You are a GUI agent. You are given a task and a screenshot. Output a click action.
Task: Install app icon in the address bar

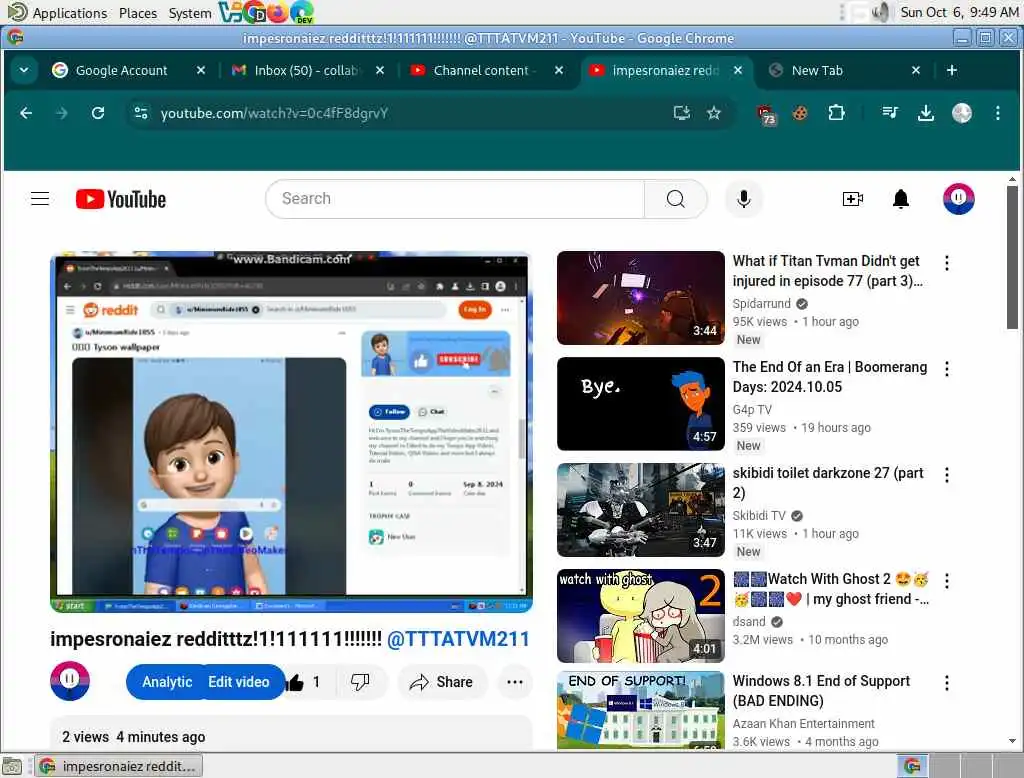[x=681, y=113]
